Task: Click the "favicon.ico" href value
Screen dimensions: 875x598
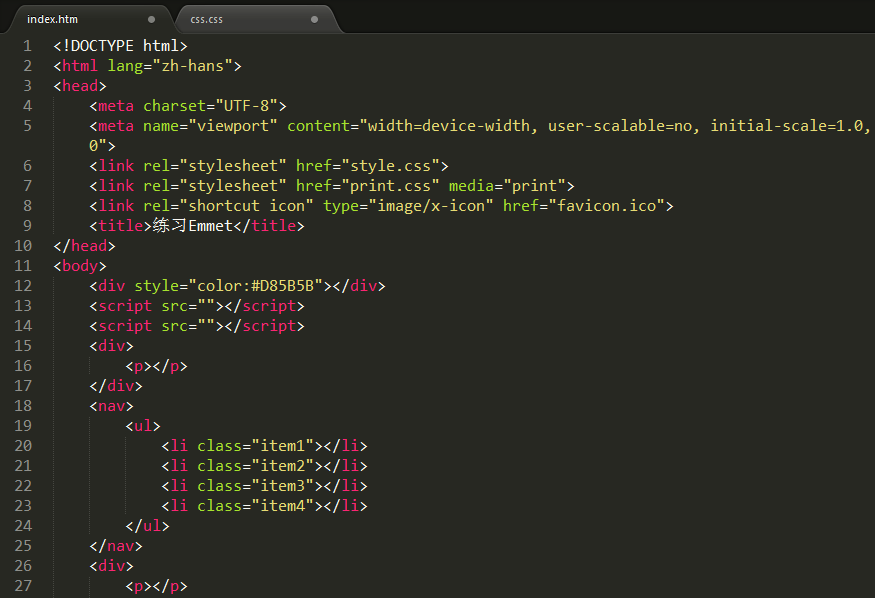Action: click(607, 206)
